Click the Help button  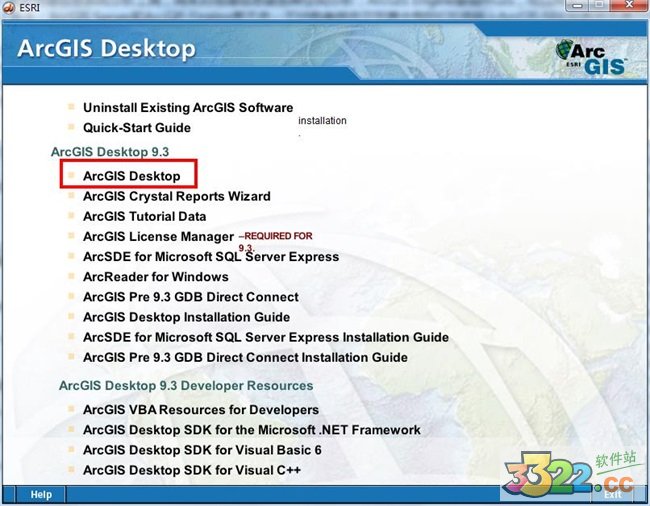(x=41, y=494)
